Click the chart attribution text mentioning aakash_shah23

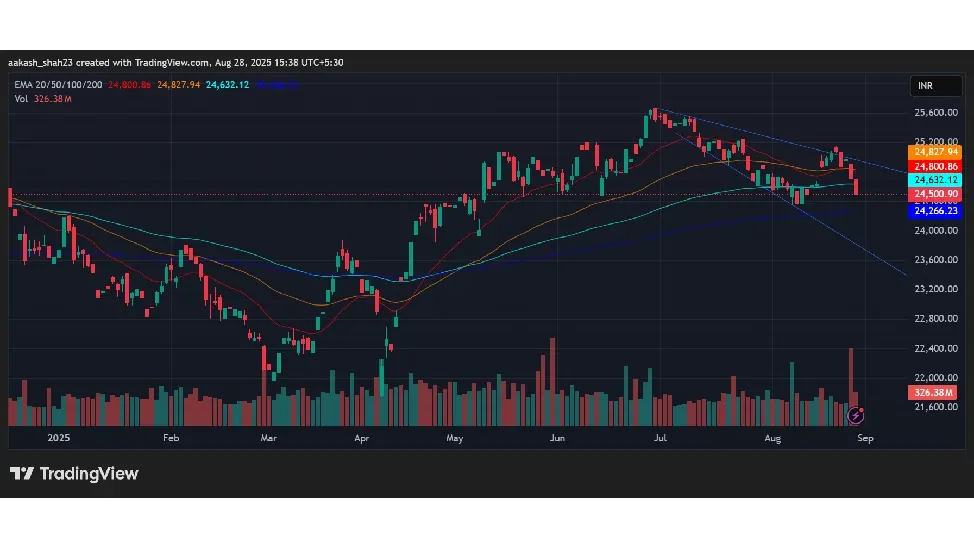[176, 63]
